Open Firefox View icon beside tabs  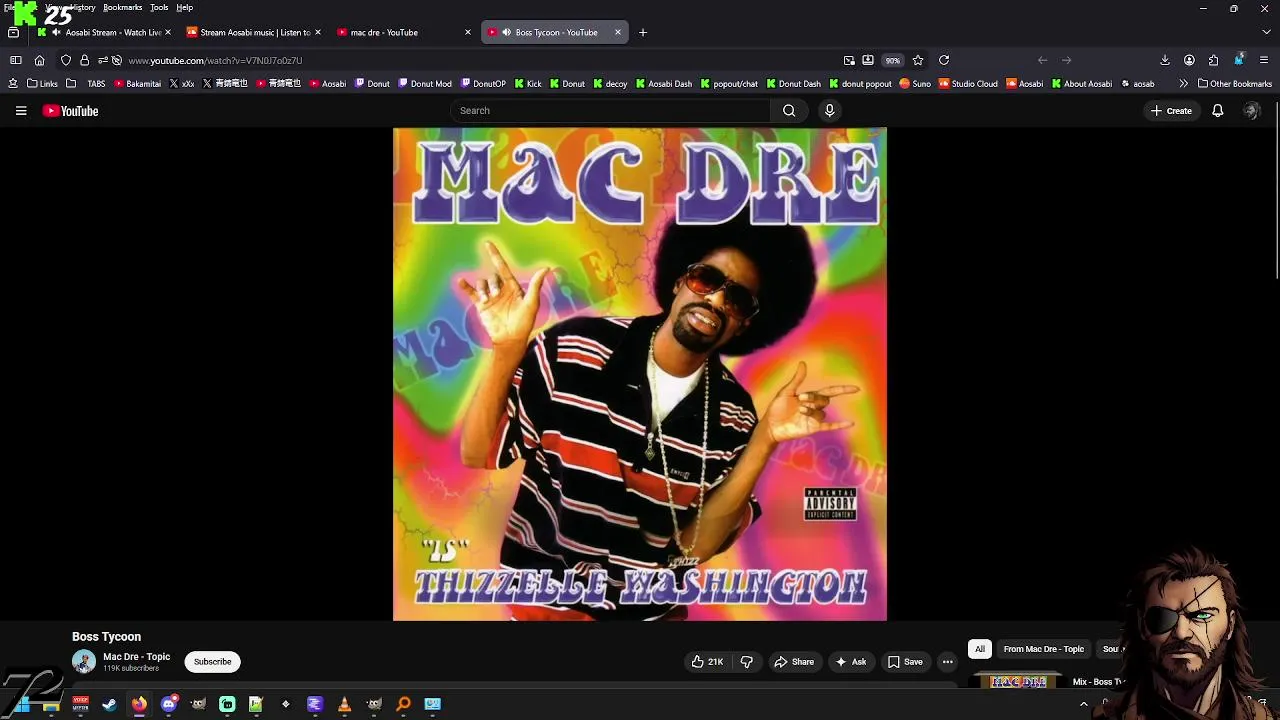(13, 32)
